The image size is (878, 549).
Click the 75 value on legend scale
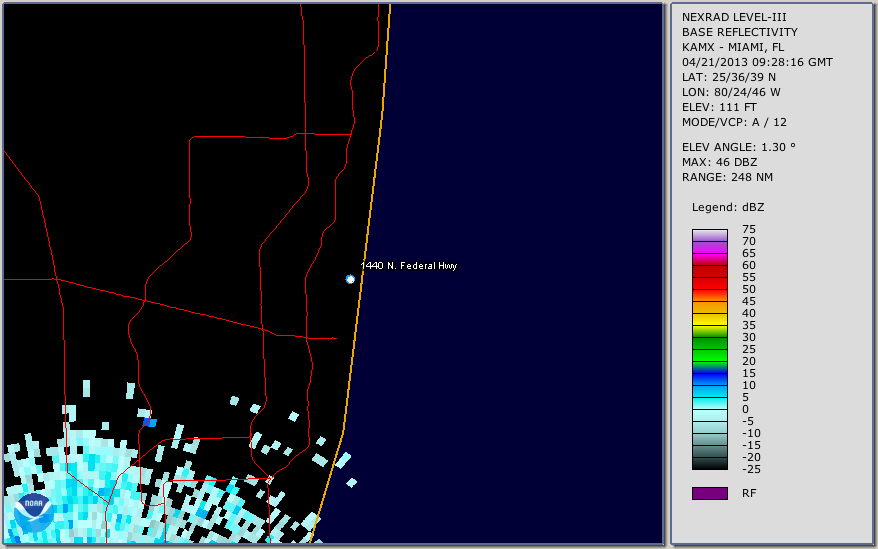pos(749,229)
